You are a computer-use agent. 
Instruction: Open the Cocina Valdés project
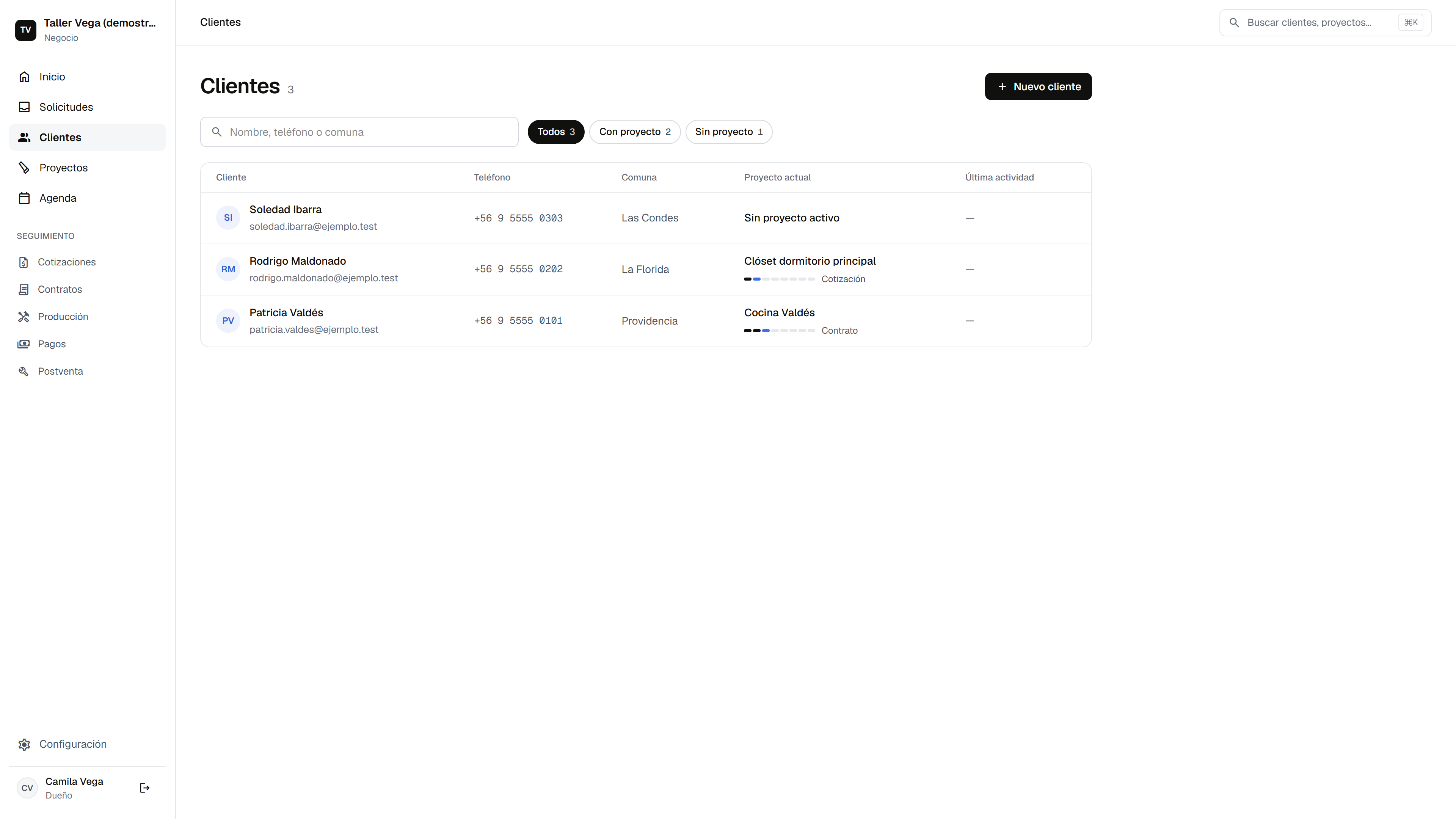click(779, 312)
